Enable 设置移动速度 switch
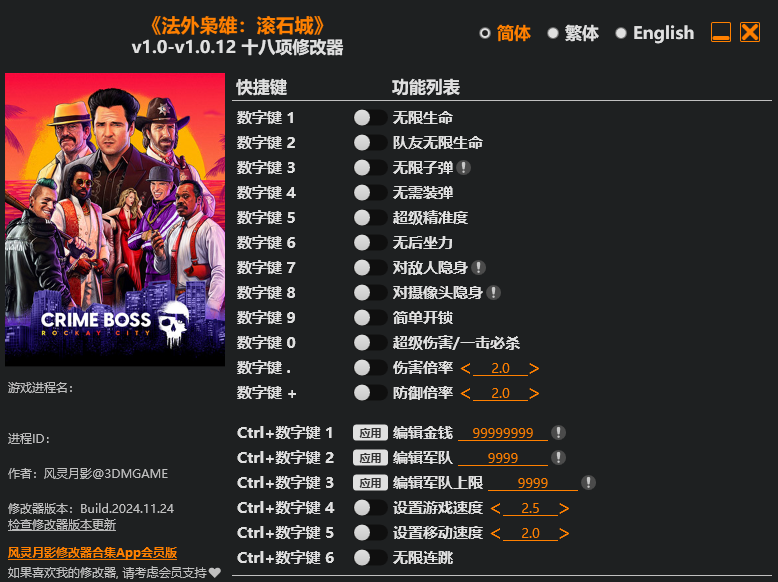 pos(370,533)
